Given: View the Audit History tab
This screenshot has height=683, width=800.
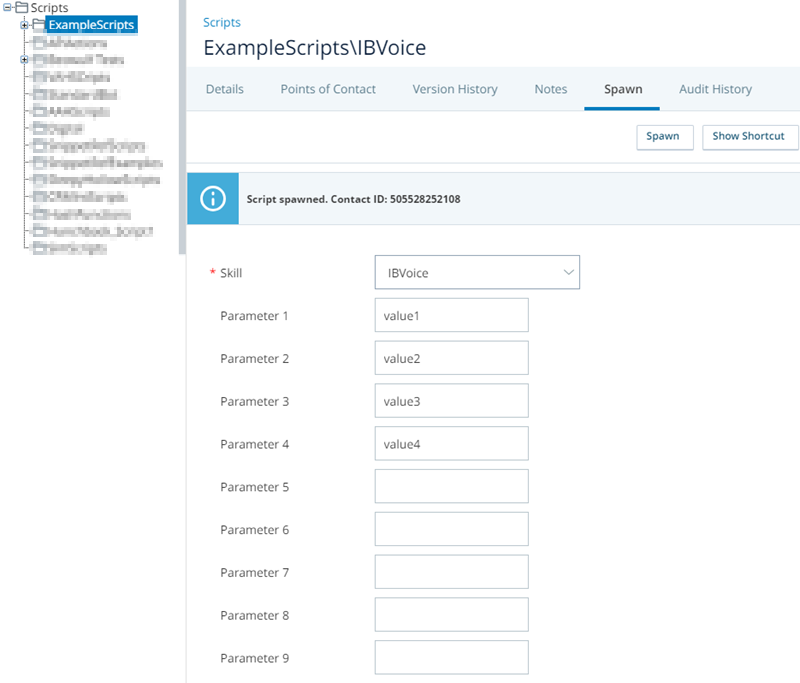Looking at the screenshot, I should [x=715, y=89].
